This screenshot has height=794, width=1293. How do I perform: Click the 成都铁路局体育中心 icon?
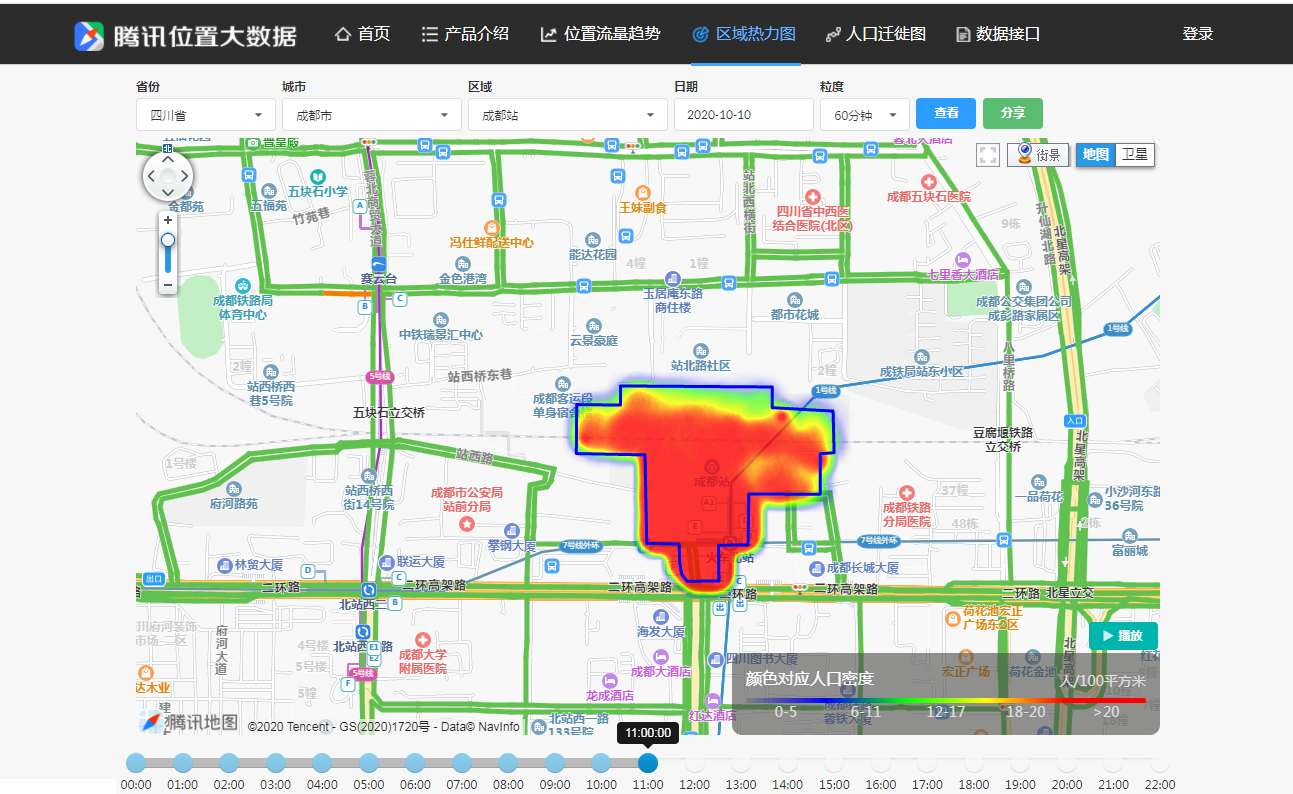[x=242, y=285]
